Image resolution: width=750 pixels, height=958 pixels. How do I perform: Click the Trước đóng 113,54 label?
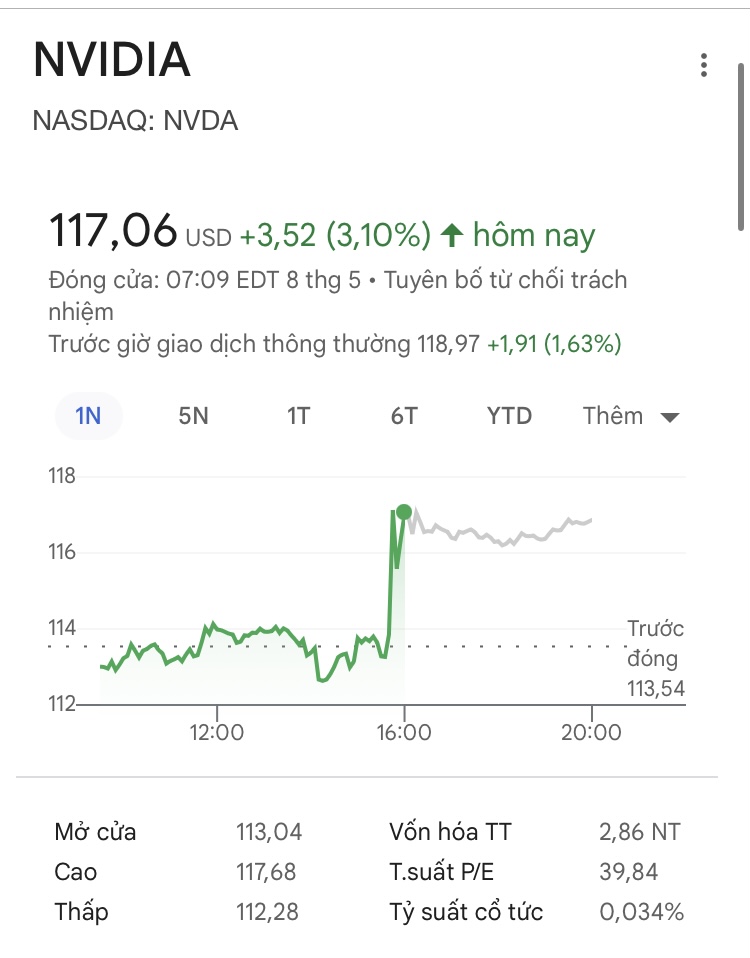(x=656, y=658)
